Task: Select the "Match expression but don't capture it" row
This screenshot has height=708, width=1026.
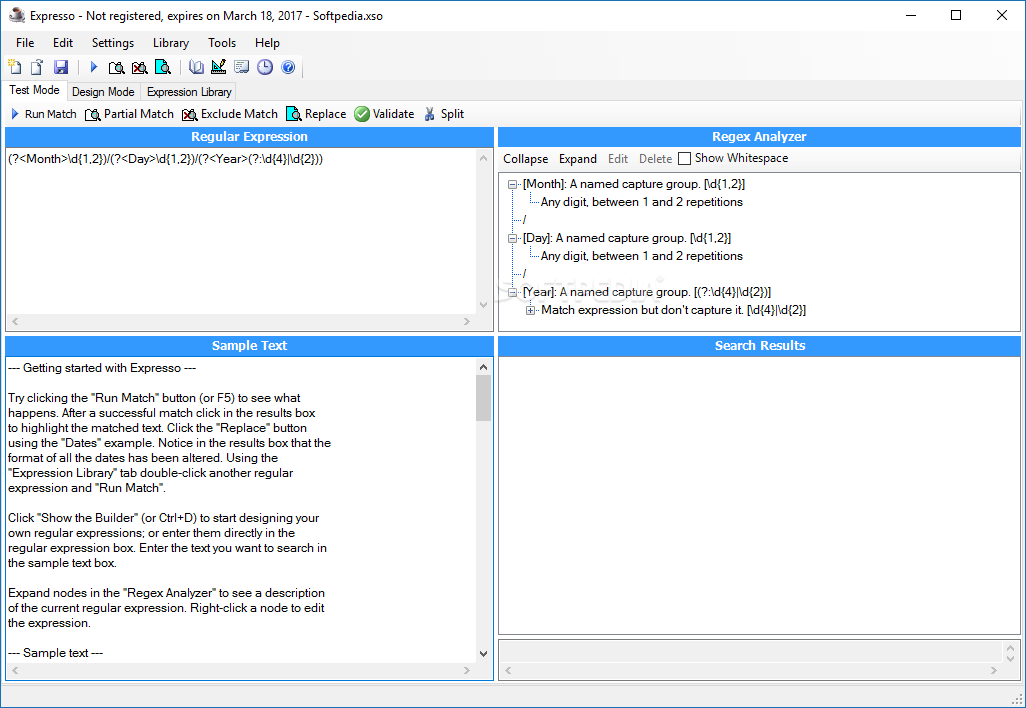Action: click(x=673, y=310)
